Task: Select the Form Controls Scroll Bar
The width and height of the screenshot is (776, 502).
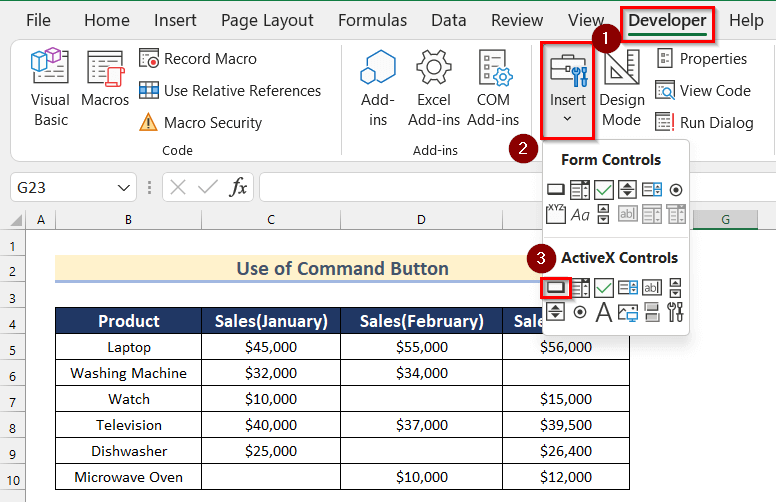Action: pos(604,213)
